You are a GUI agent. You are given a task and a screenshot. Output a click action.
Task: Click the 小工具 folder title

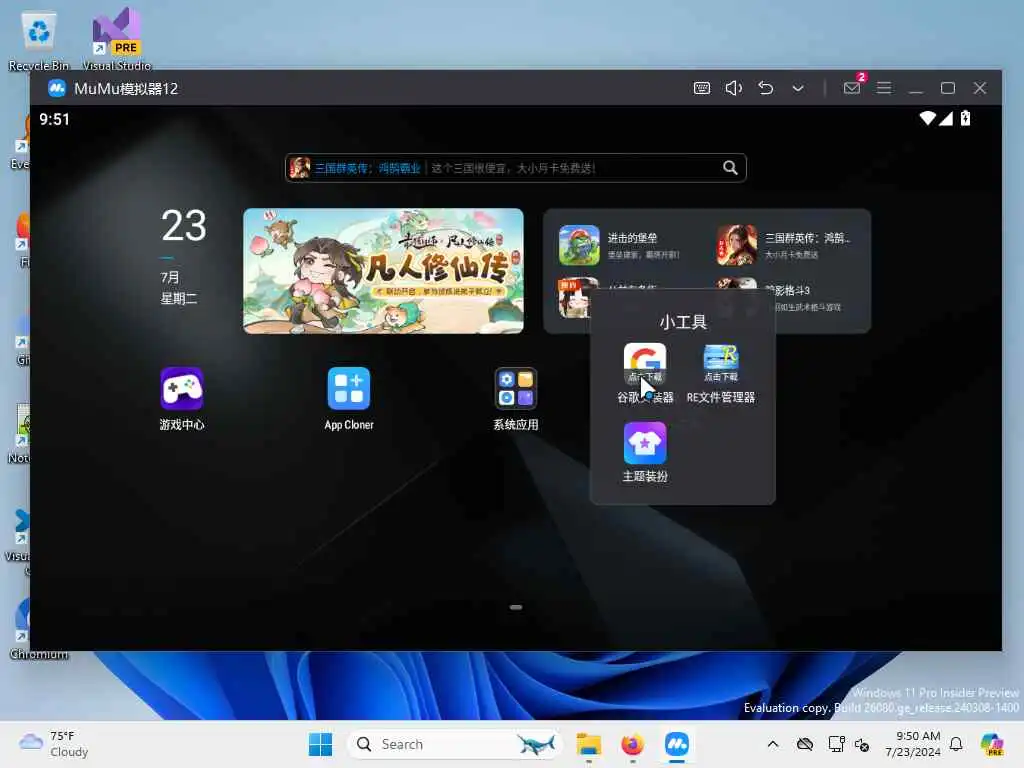coord(683,322)
